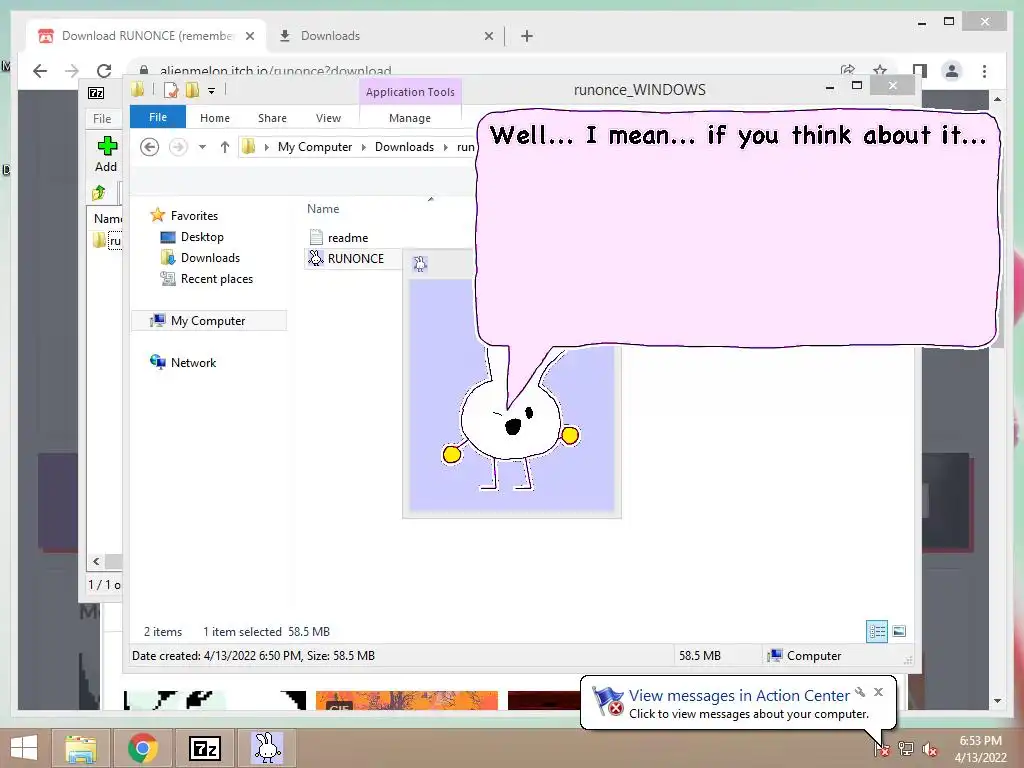Open a new Chrome tab
Image resolution: width=1024 pixels, height=768 pixels.
tap(527, 36)
